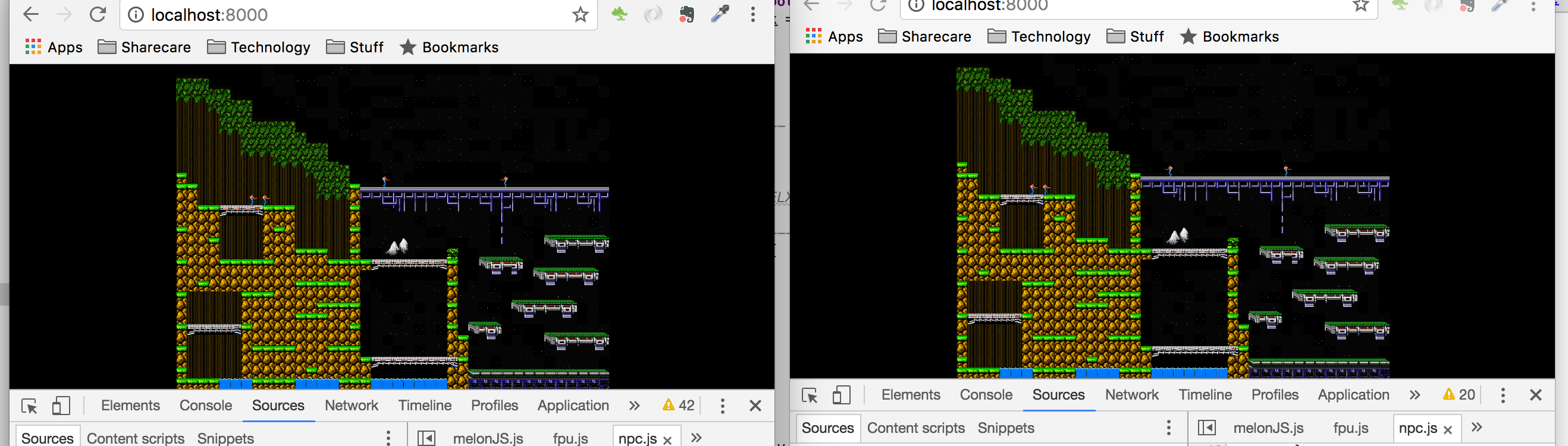Open Timeline tab in left DevTools
Image resolution: width=1568 pixels, height=446 pixels.
pyautogui.click(x=425, y=406)
